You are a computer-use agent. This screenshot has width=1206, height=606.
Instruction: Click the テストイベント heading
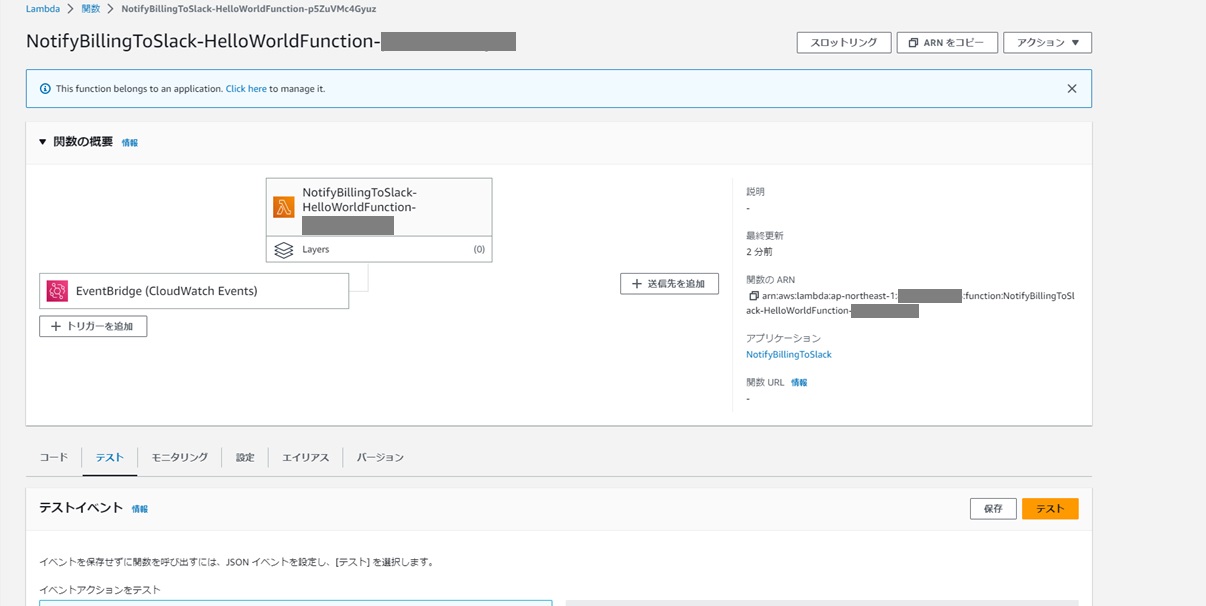[81, 508]
